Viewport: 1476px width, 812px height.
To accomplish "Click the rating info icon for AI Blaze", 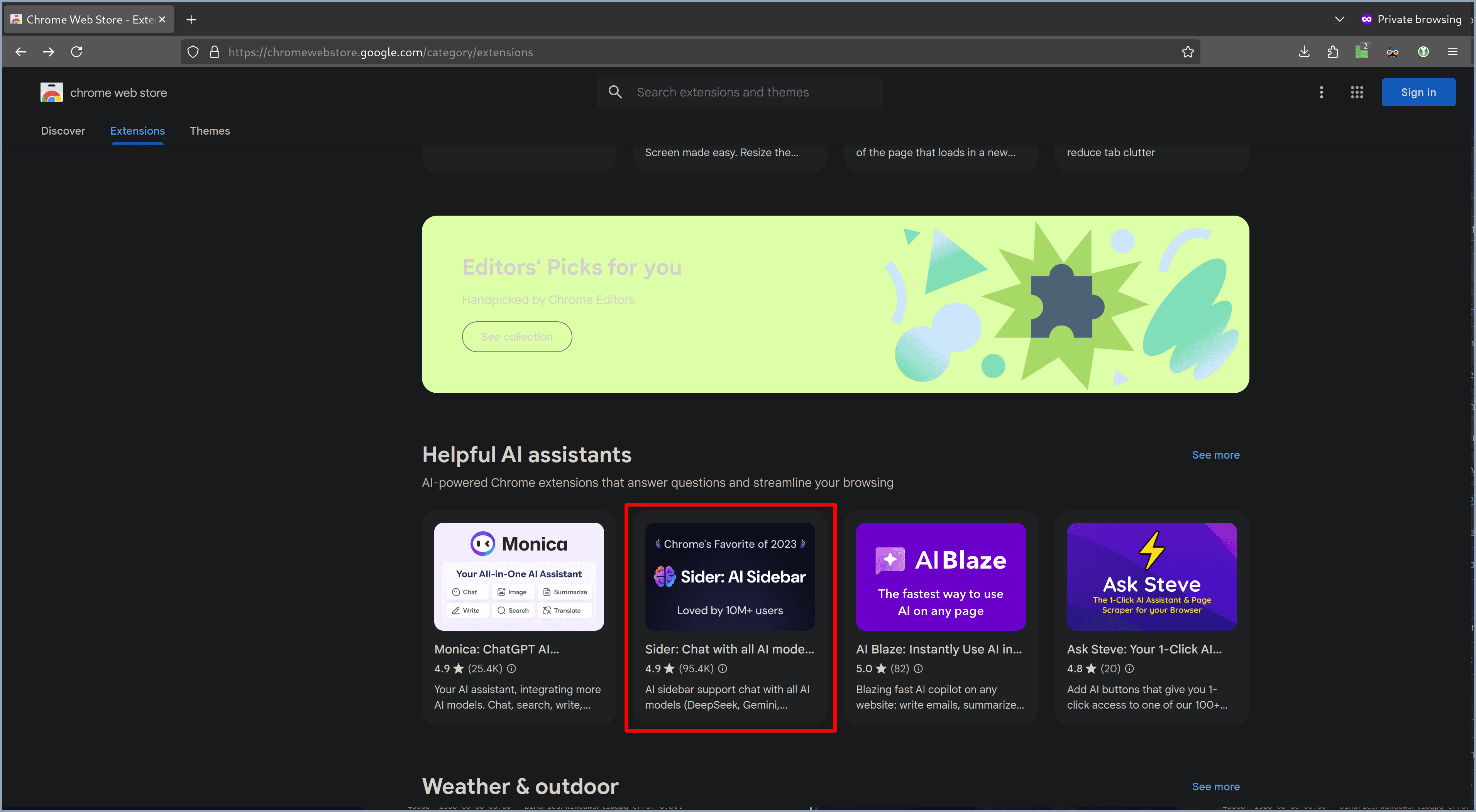I will point(918,668).
